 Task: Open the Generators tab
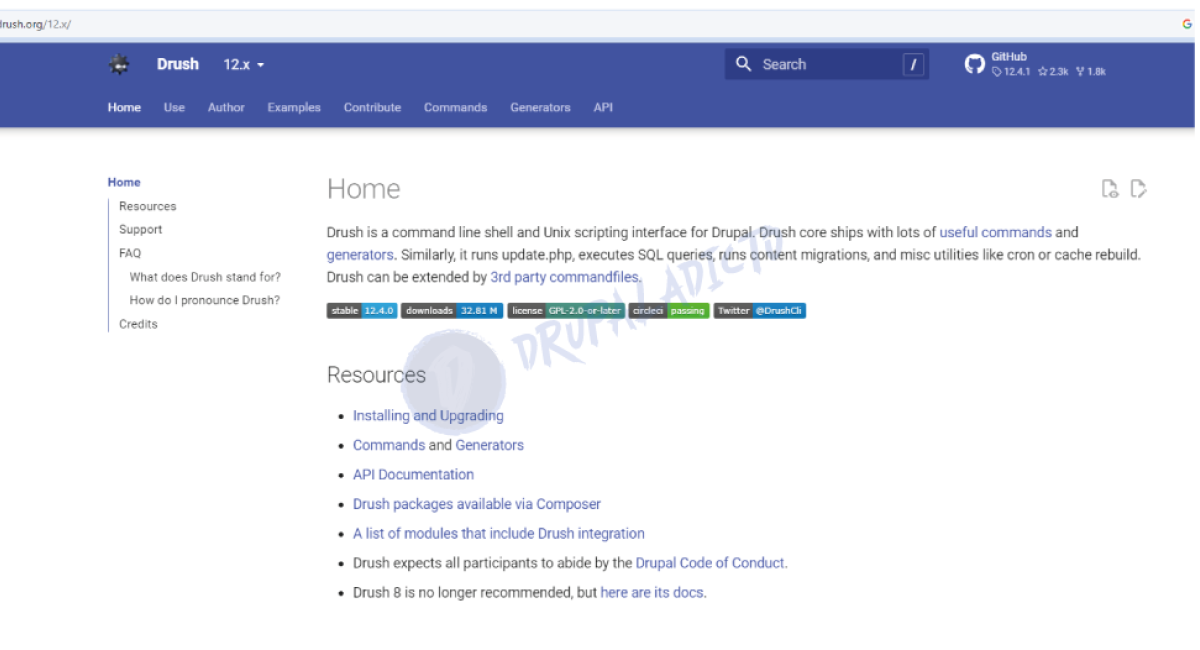tap(540, 107)
